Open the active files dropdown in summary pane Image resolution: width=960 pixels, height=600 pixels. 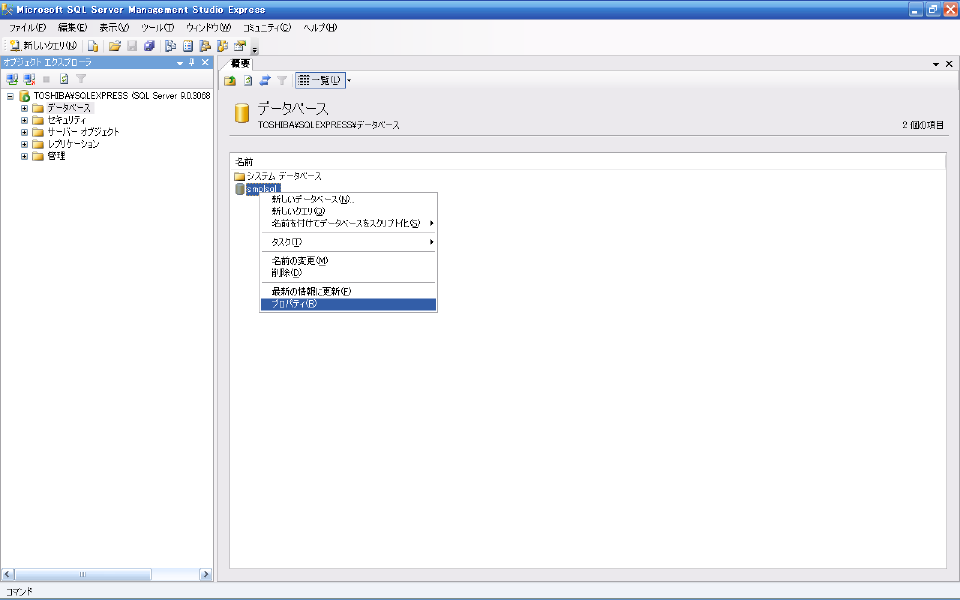936,64
